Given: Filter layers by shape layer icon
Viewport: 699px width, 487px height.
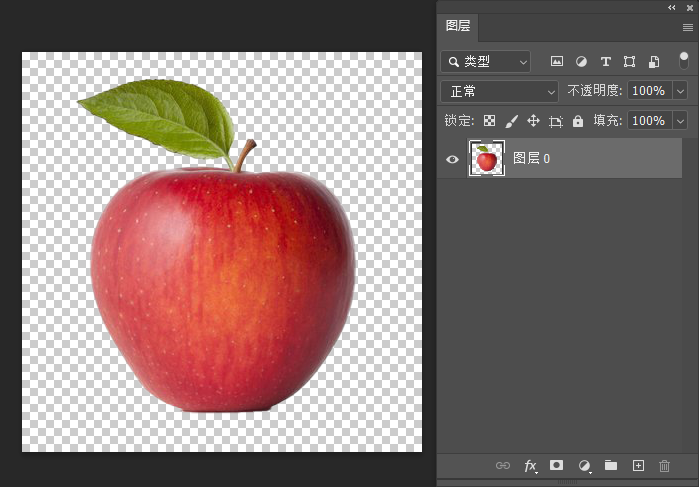Looking at the screenshot, I should (x=629, y=62).
